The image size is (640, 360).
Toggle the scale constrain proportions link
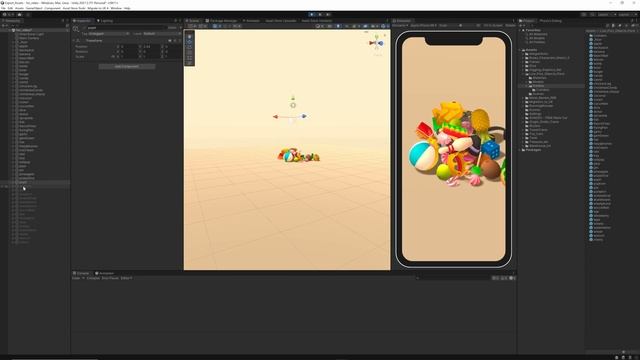(x=113, y=56)
